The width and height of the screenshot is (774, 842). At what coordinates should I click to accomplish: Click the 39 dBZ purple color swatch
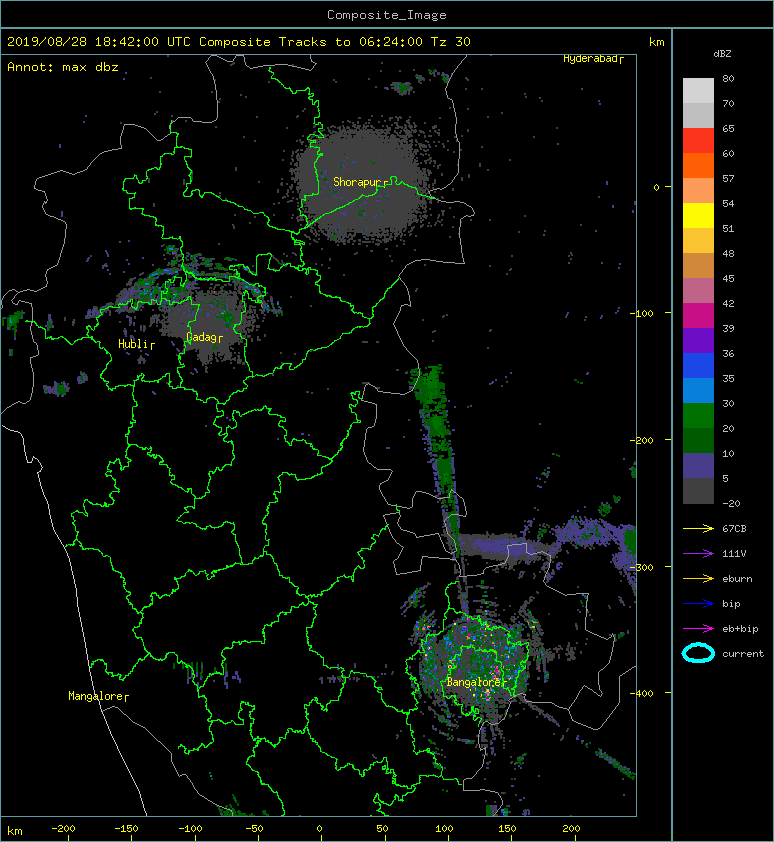coord(698,340)
